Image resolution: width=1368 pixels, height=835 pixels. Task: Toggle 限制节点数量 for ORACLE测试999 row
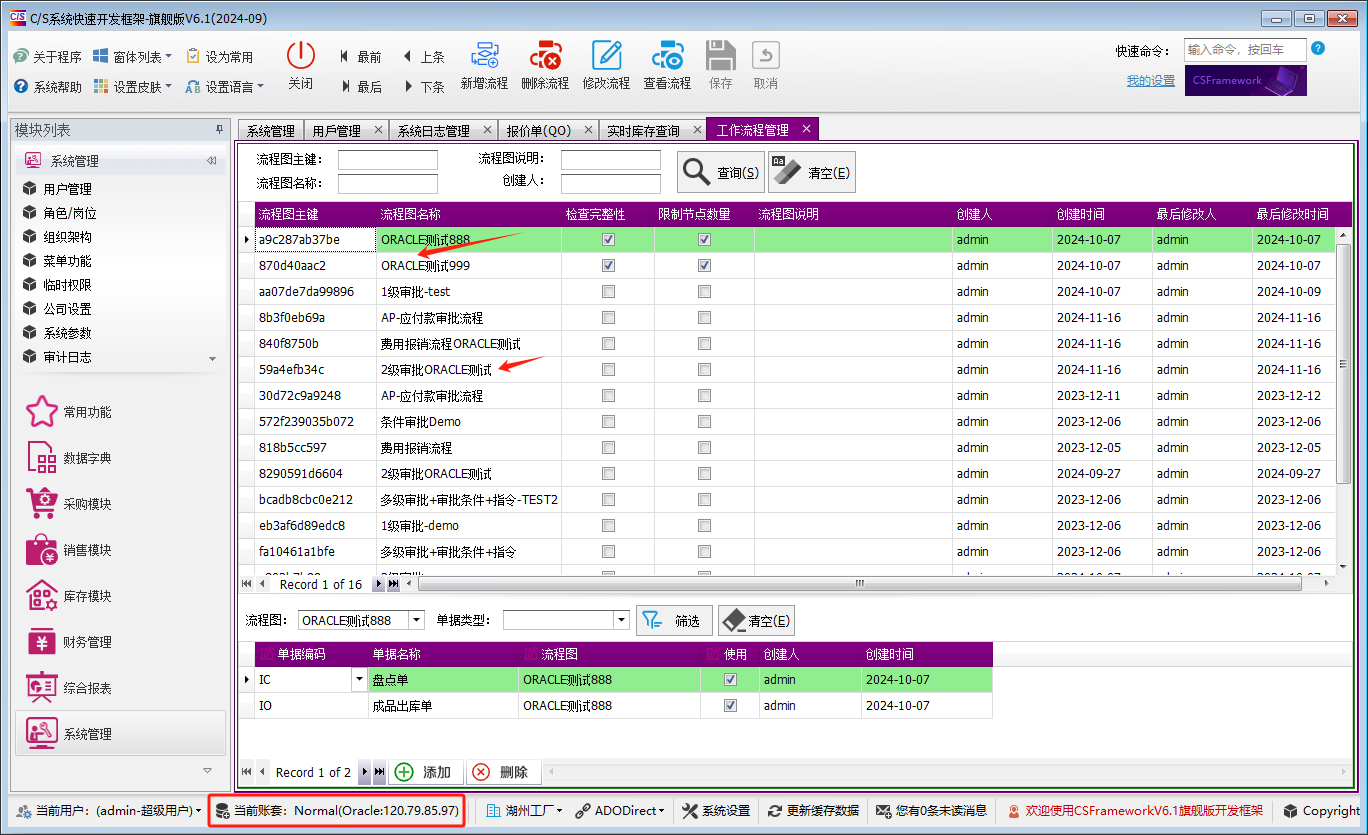(704, 266)
